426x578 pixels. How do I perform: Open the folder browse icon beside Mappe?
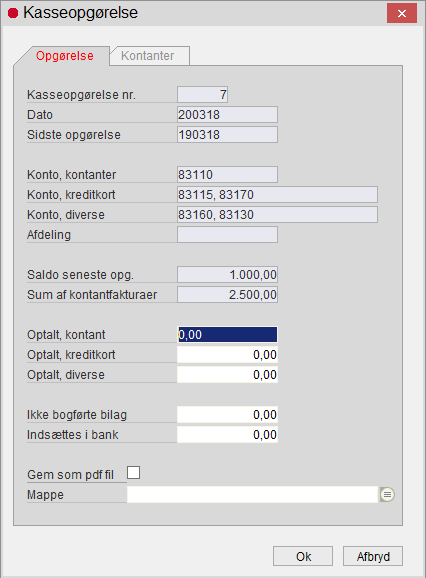[387, 494]
